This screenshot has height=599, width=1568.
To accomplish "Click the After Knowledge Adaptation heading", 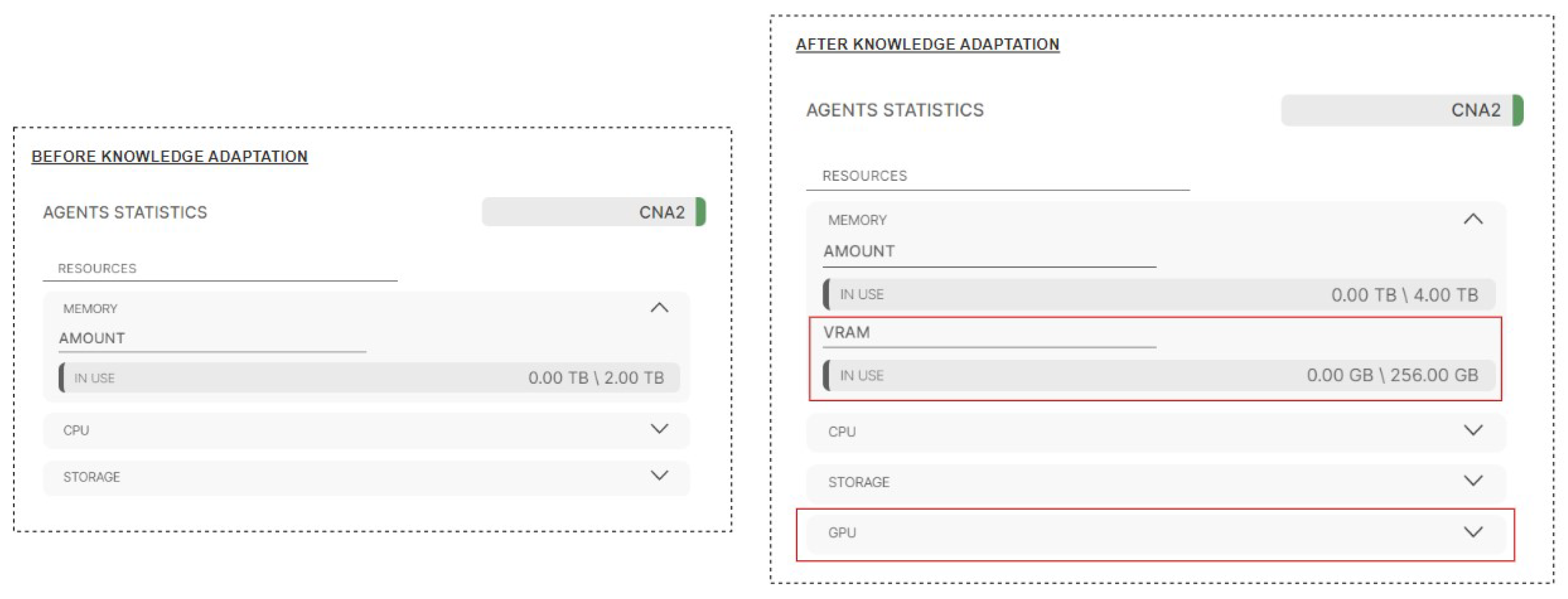I will [x=927, y=45].
